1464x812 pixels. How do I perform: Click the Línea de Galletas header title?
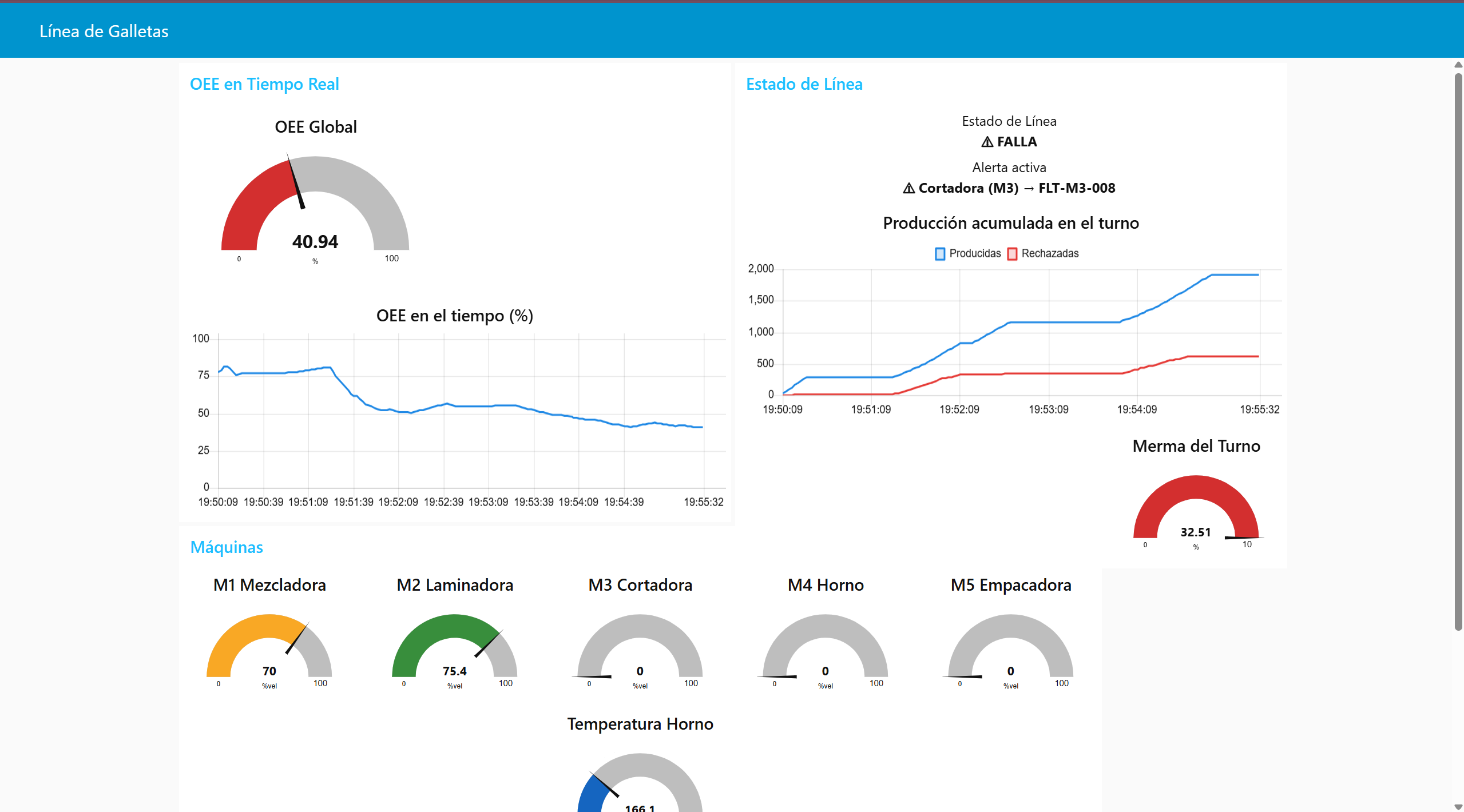click(104, 31)
